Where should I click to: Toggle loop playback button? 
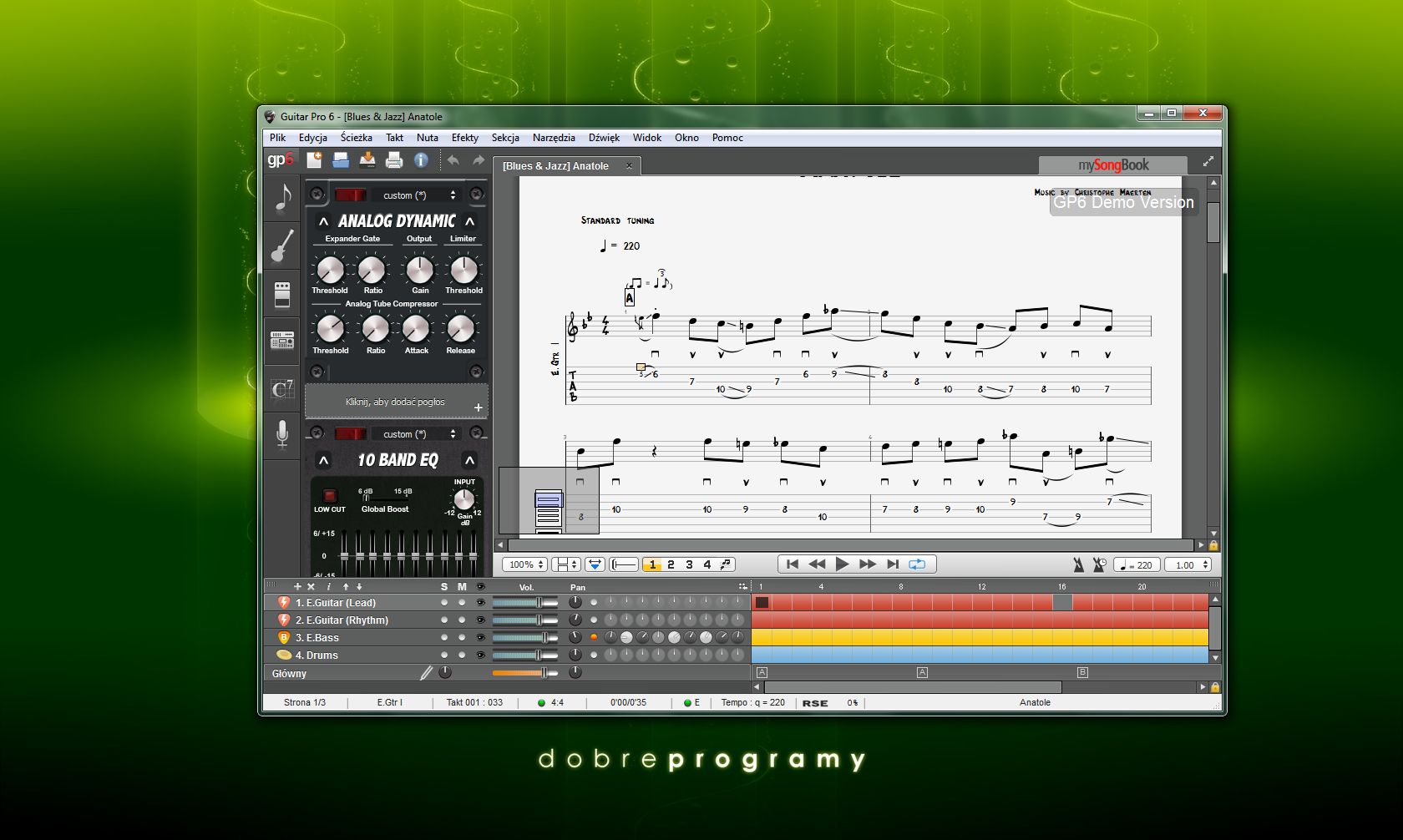tap(917, 564)
